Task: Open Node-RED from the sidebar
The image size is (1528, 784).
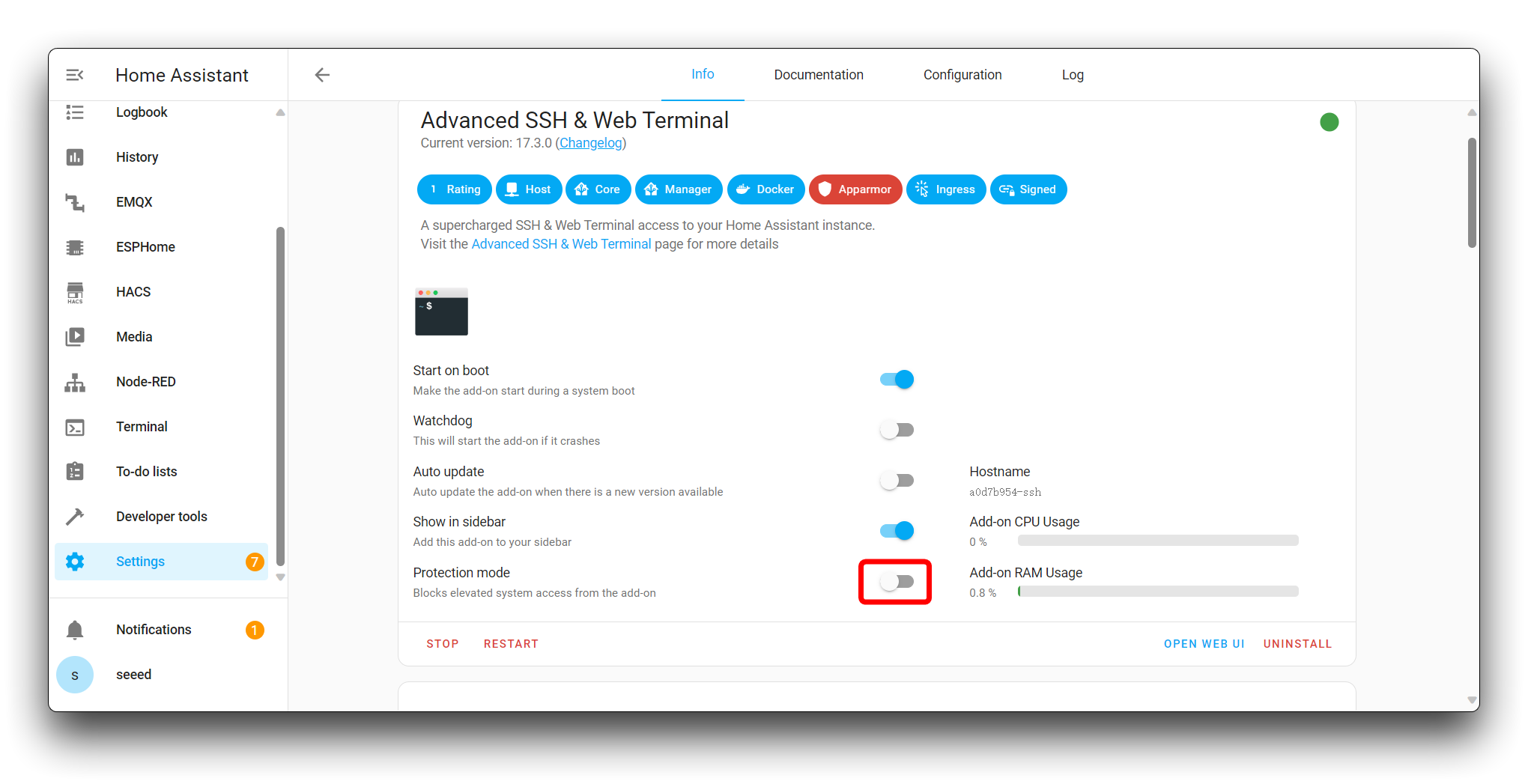Action: pyautogui.click(x=161, y=382)
